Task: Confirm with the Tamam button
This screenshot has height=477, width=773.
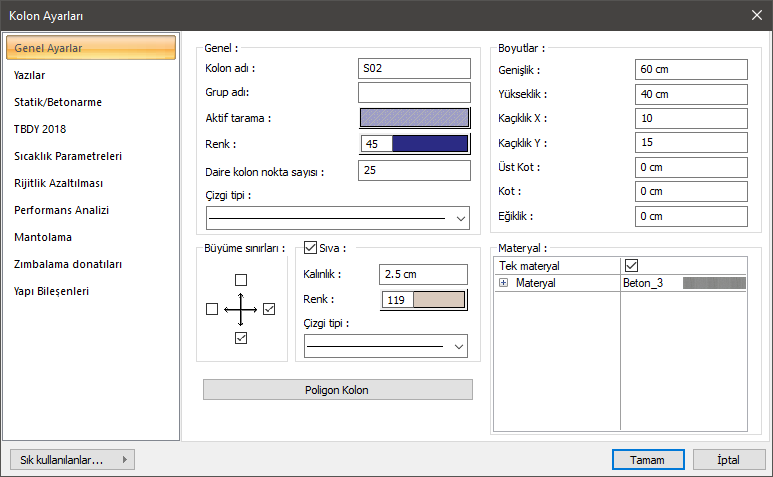Action: 648,460
